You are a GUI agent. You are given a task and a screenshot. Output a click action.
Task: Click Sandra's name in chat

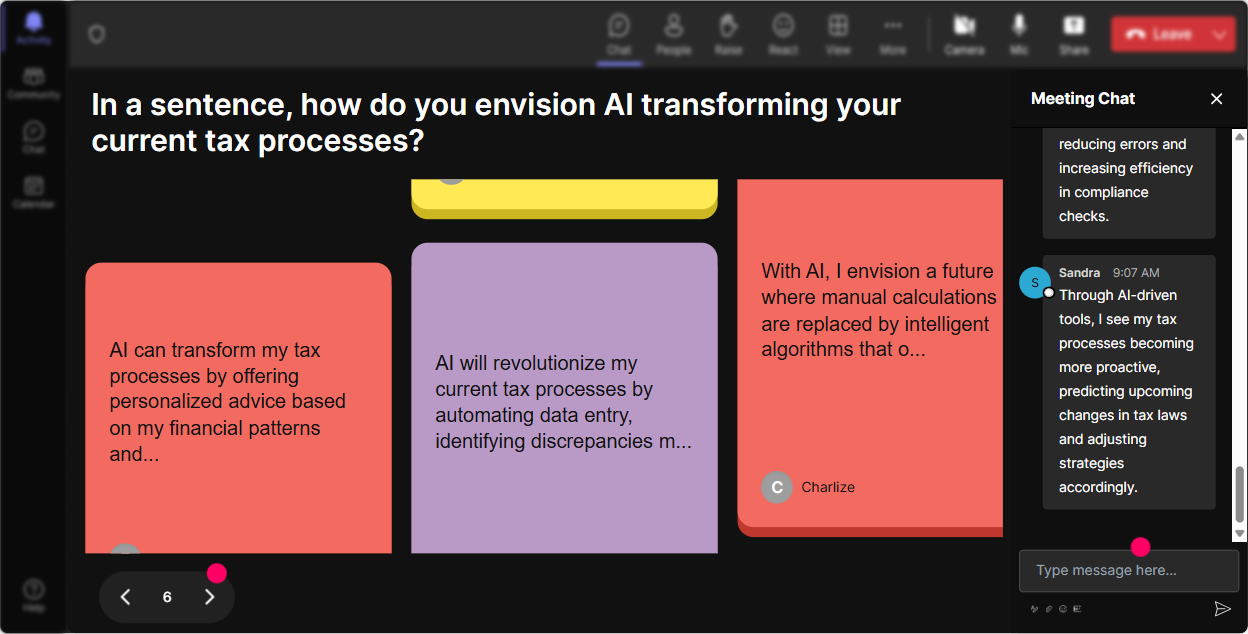coord(1080,272)
